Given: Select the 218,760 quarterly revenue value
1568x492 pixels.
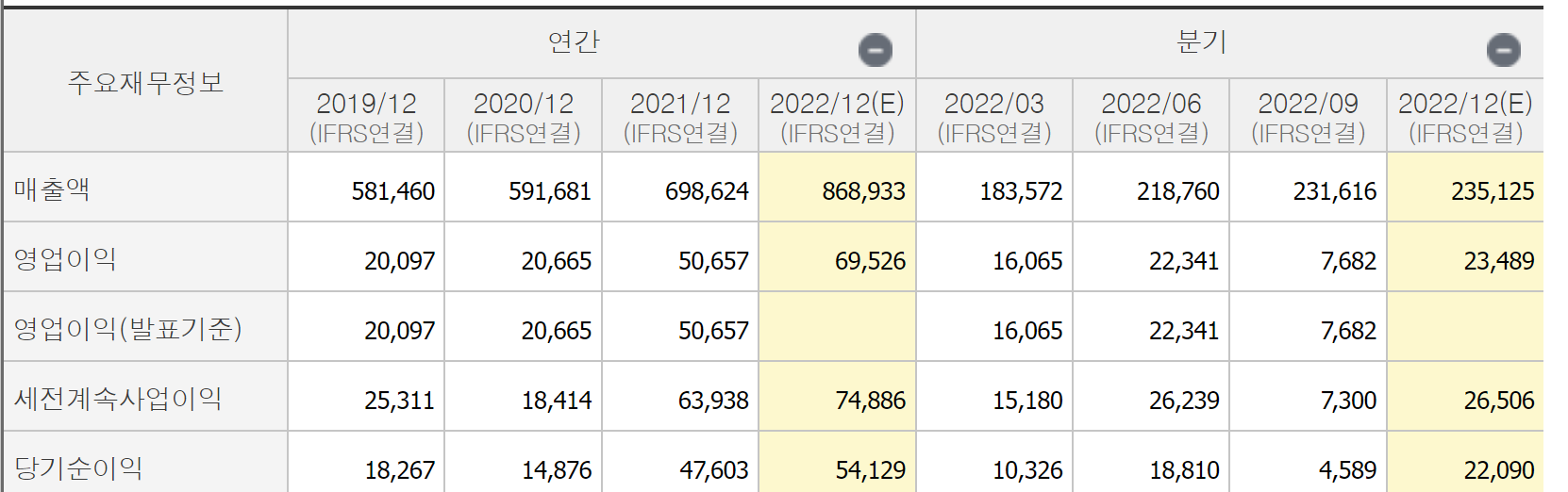Looking at the screenshot, I should (x=1178, y=191).
